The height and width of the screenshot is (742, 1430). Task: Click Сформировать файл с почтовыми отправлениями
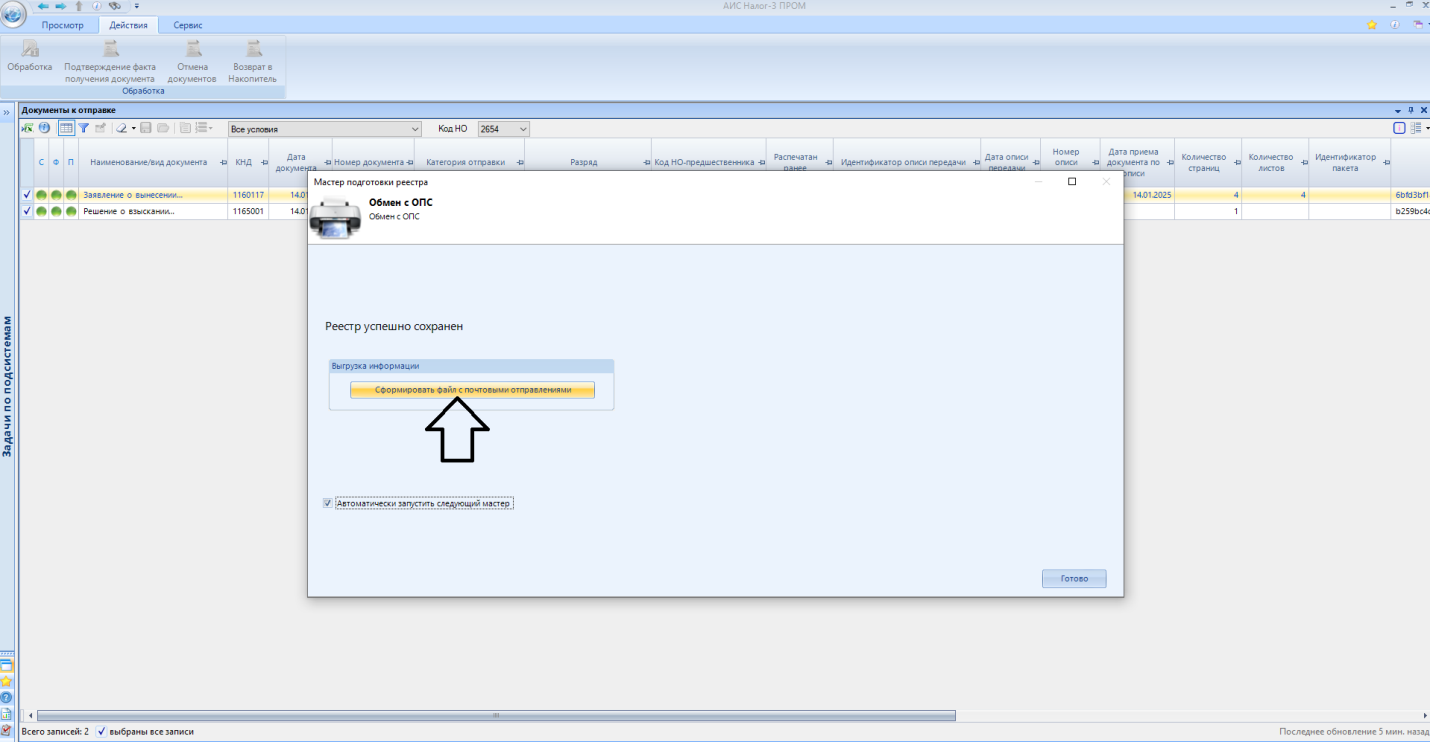472,390
